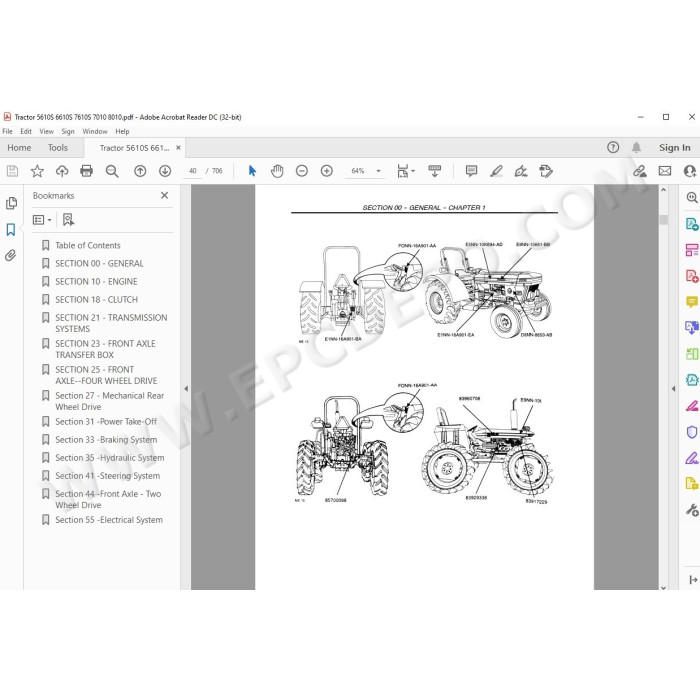Open the View menu

pyautogui.click(x=46, y=131)
